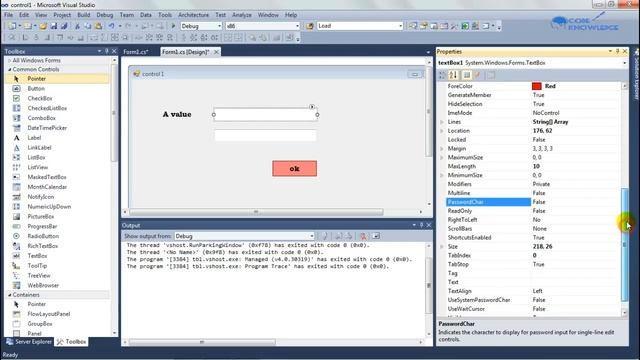Select the TextAlign property row
Image resolution: width=640 pixels, height=360 pixels.
[534, 291]
